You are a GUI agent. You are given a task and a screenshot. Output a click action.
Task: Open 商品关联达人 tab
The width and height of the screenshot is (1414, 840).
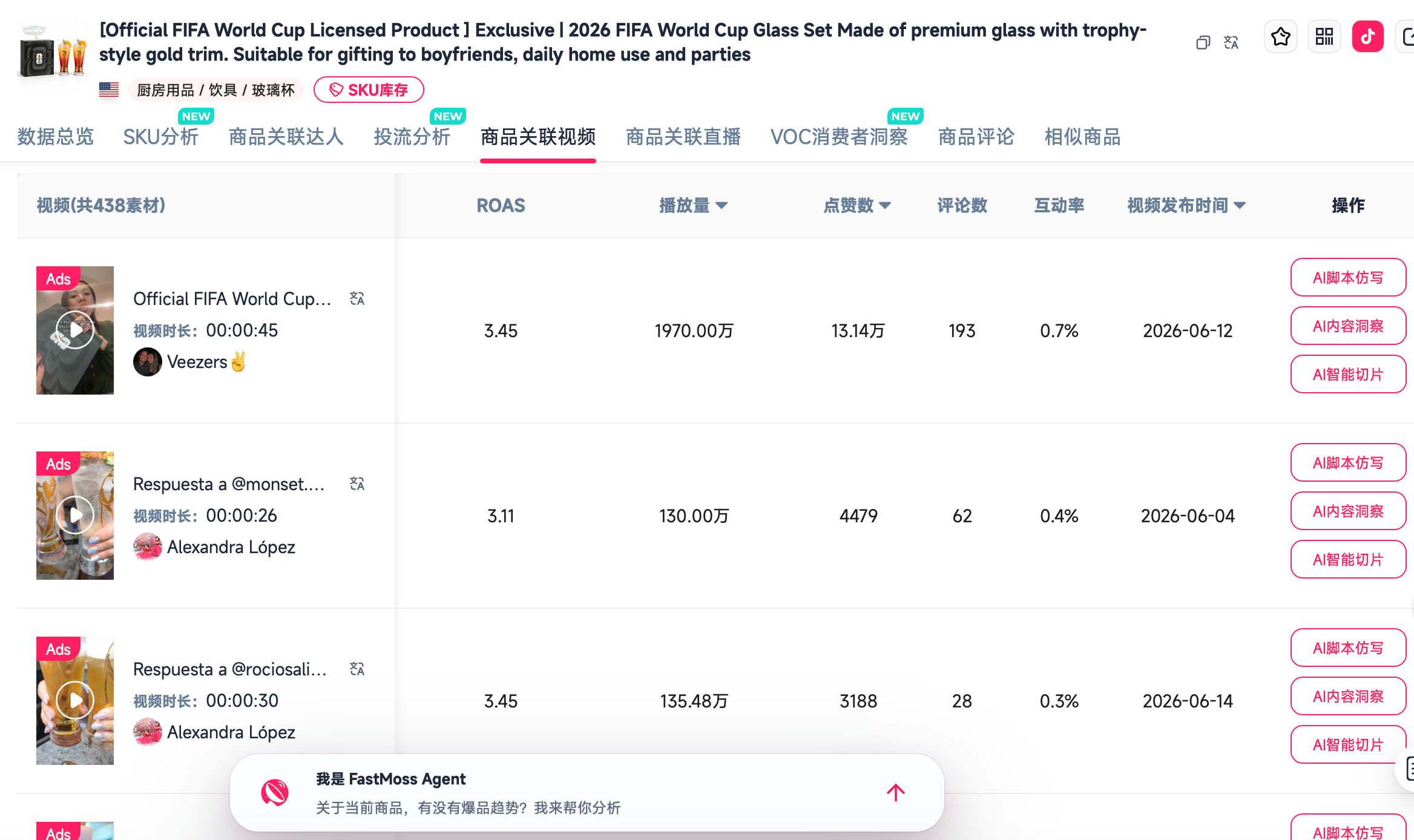[x=286, y=137]
